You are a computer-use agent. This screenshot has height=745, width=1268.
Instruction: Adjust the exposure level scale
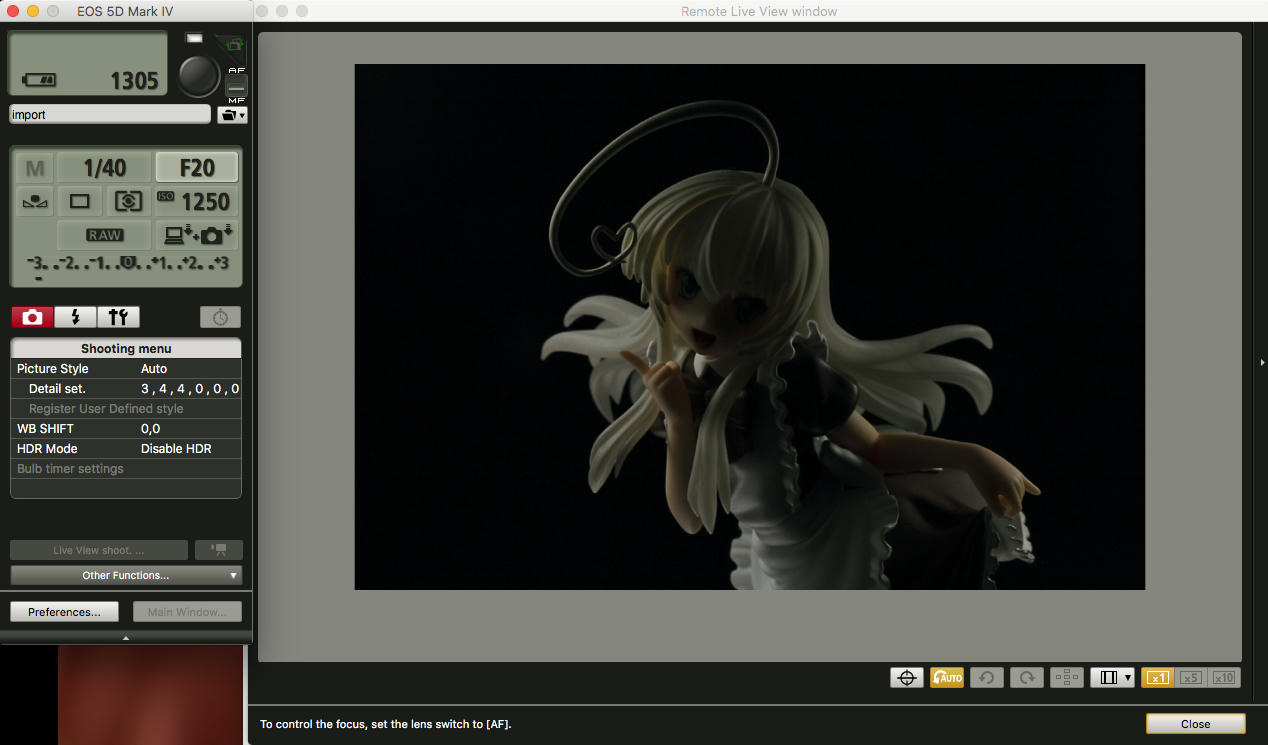(127, 266)
